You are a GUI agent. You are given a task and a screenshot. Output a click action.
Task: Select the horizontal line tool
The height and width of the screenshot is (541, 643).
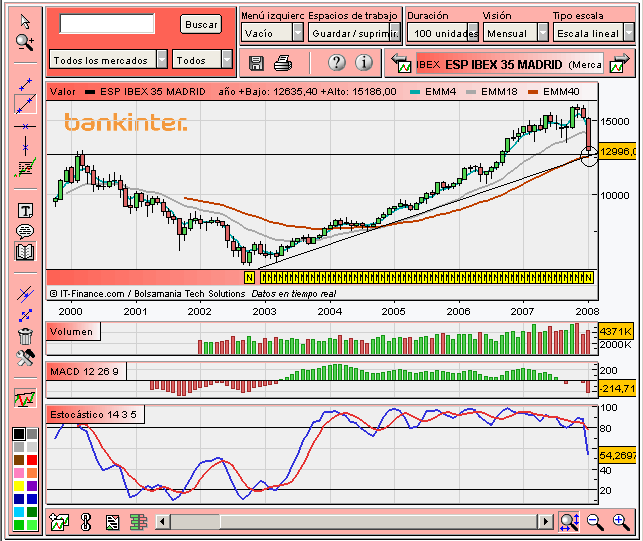25,126
